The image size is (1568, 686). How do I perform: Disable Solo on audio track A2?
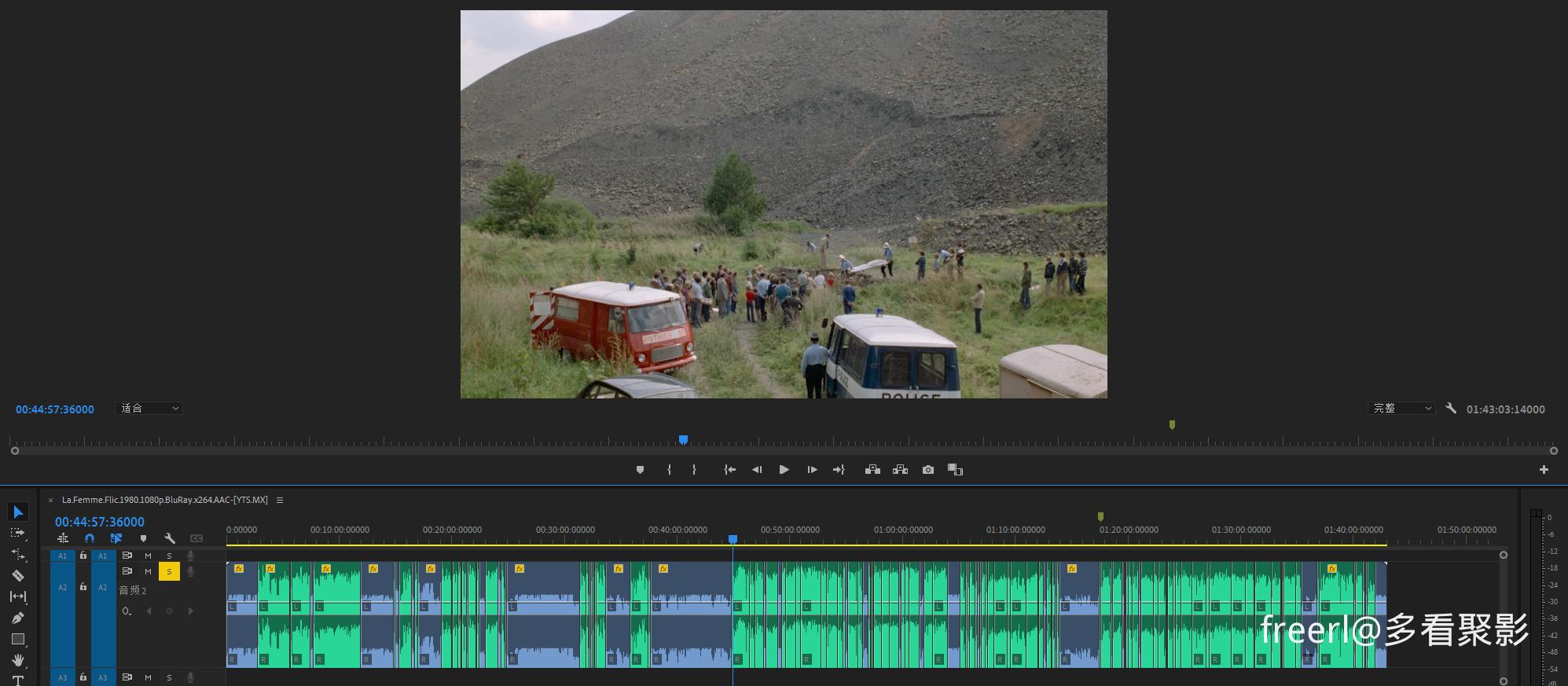(x=169, y=572)
